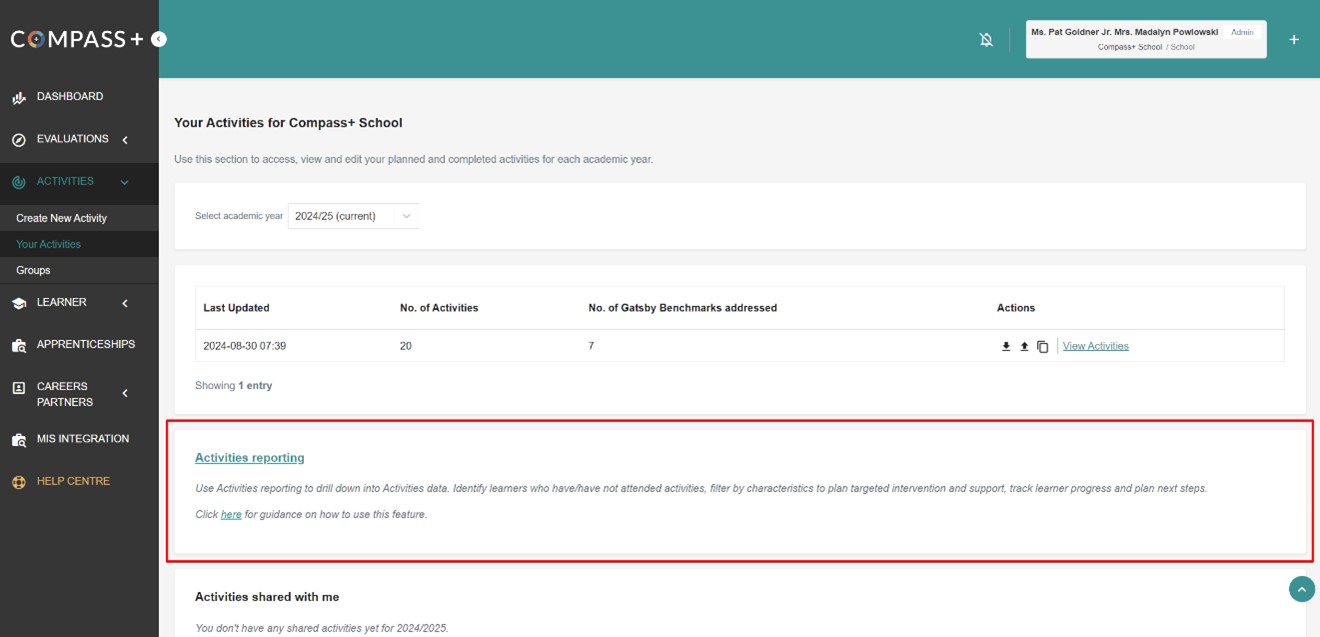Viewport: 1320px width, 637px height.
Task: Open the View Activities link
Action: click(1095, 347)
